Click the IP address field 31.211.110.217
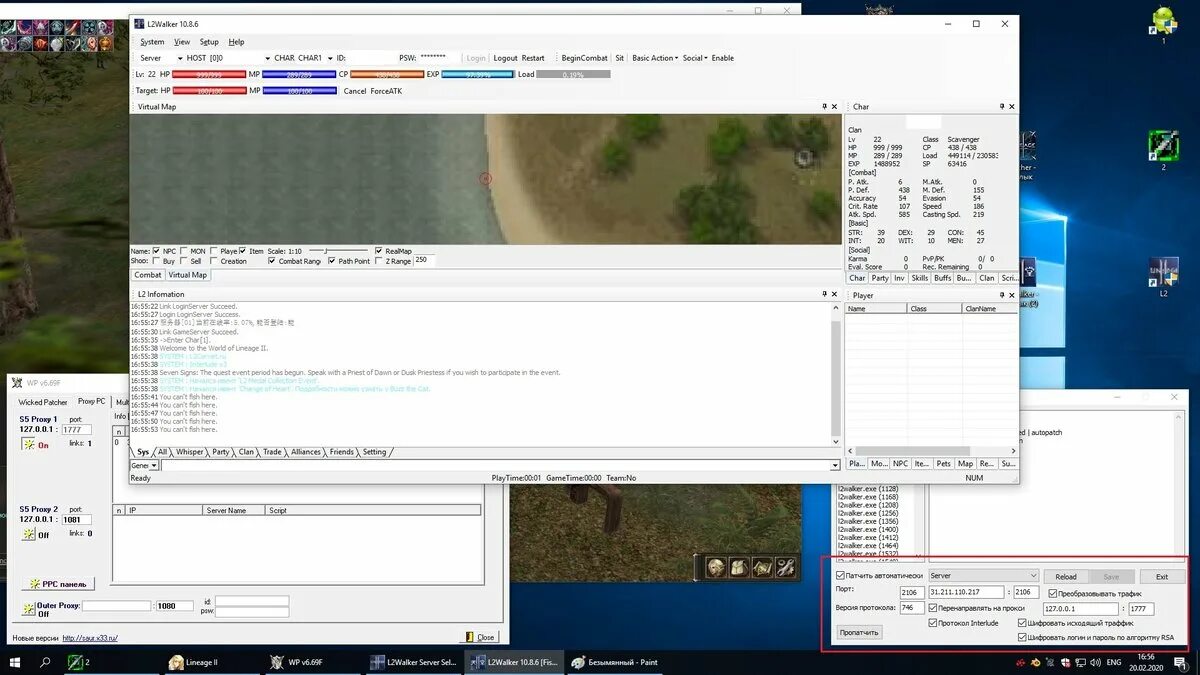The image size is (1200, 675). tap(966, 593)
